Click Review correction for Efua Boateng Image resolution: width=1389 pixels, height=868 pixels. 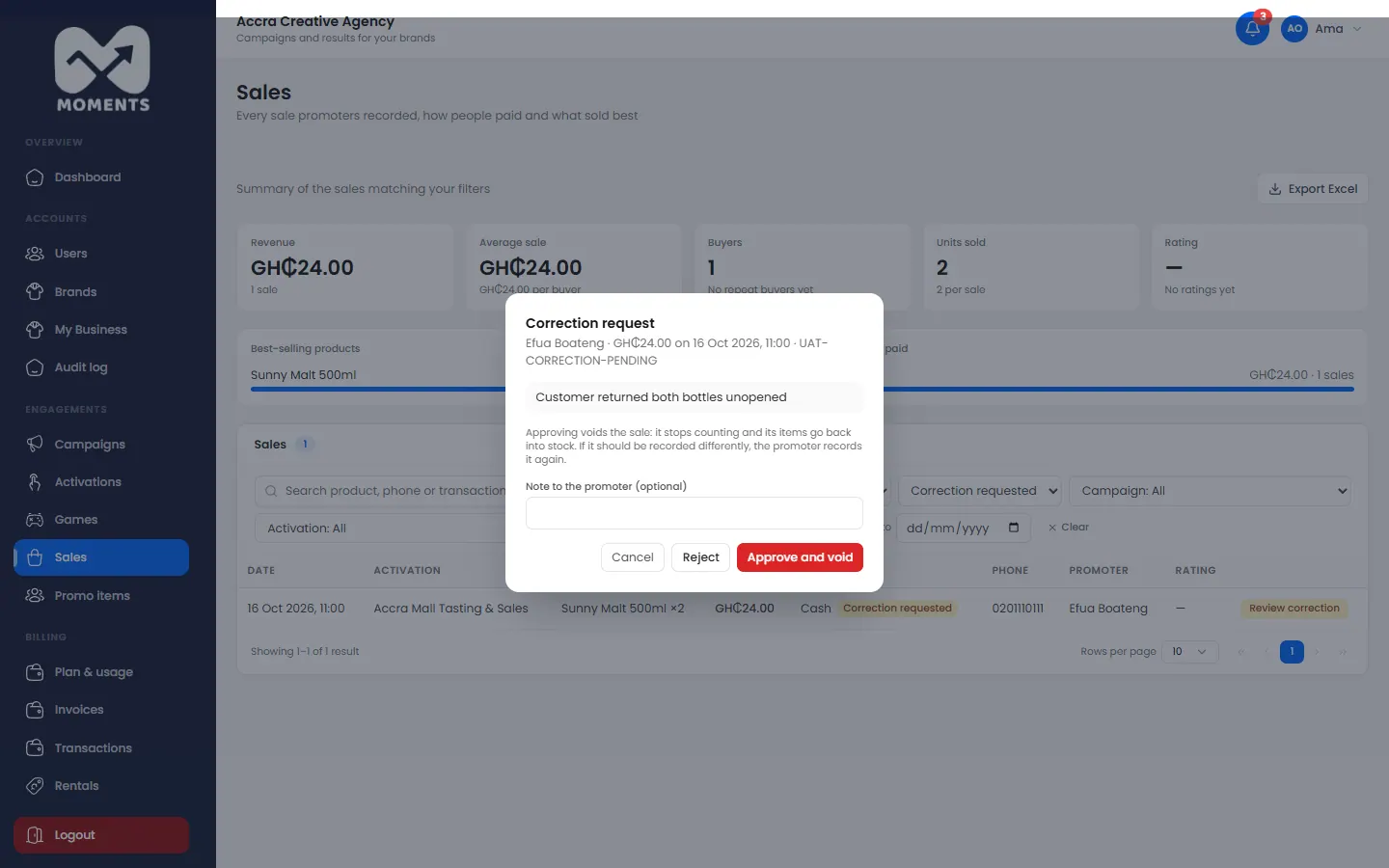pos(1294,609)
